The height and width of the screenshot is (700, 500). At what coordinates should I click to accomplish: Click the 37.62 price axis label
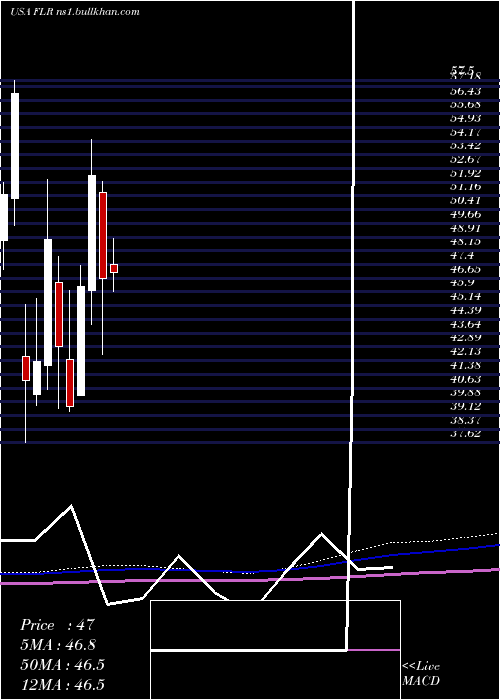pyautogui.click(x=465, y=433)
